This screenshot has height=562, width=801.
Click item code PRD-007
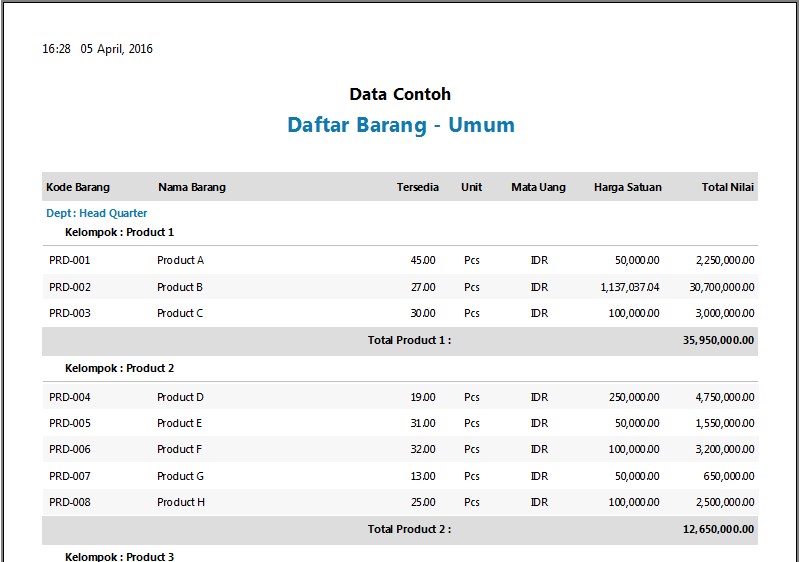(x=70, y=476)
